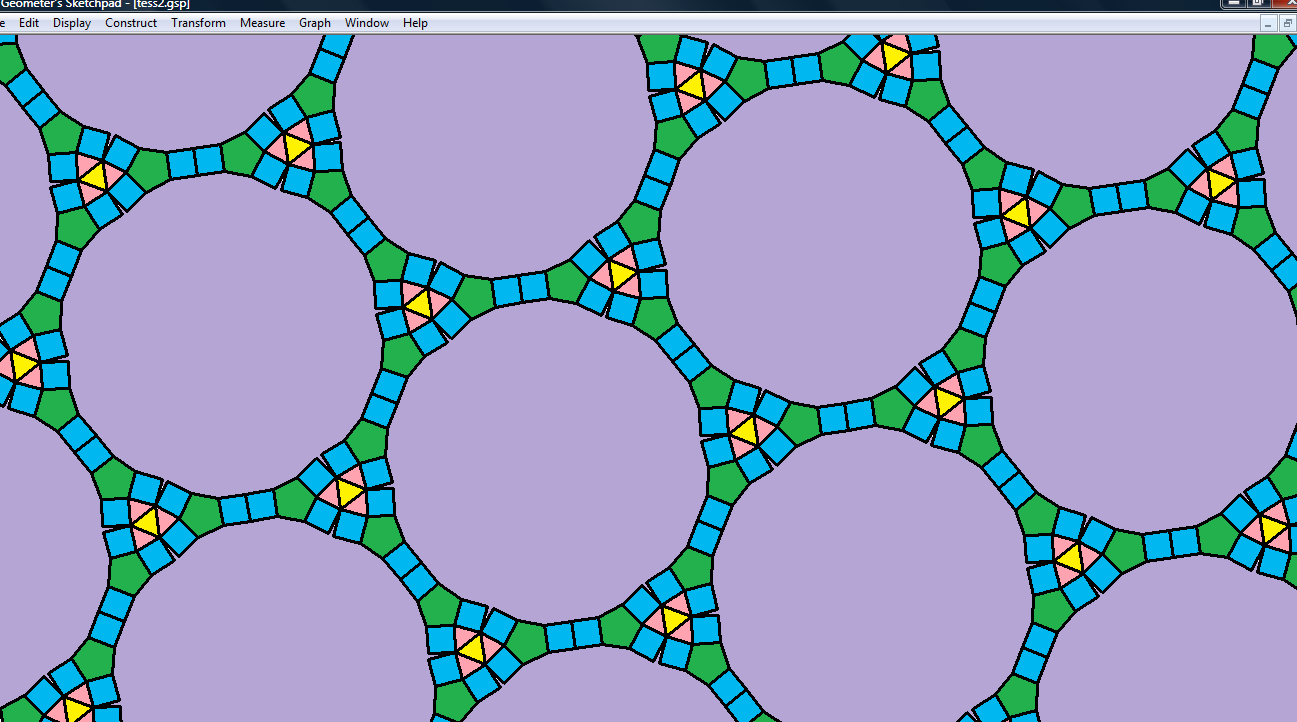Open the Help menu
1297x722 pixels.
[415, 23]
